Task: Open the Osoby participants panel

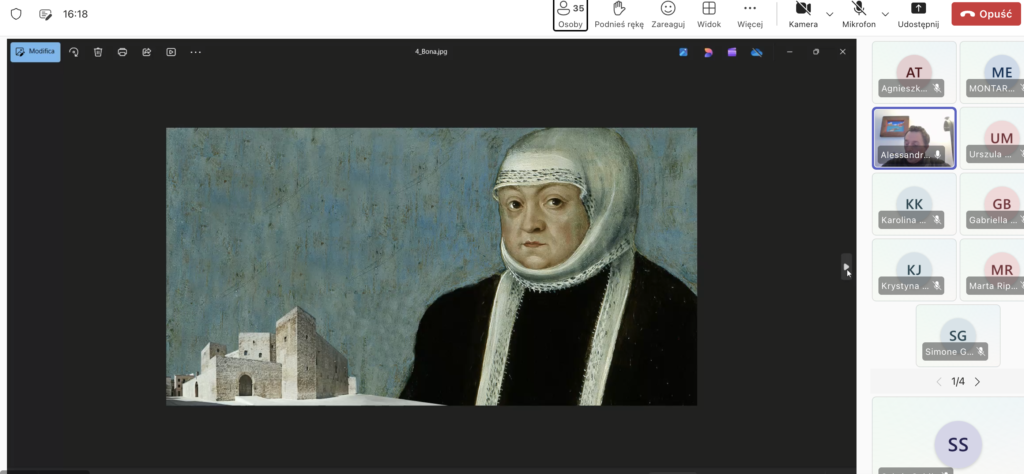Action: tap(570, 15)
